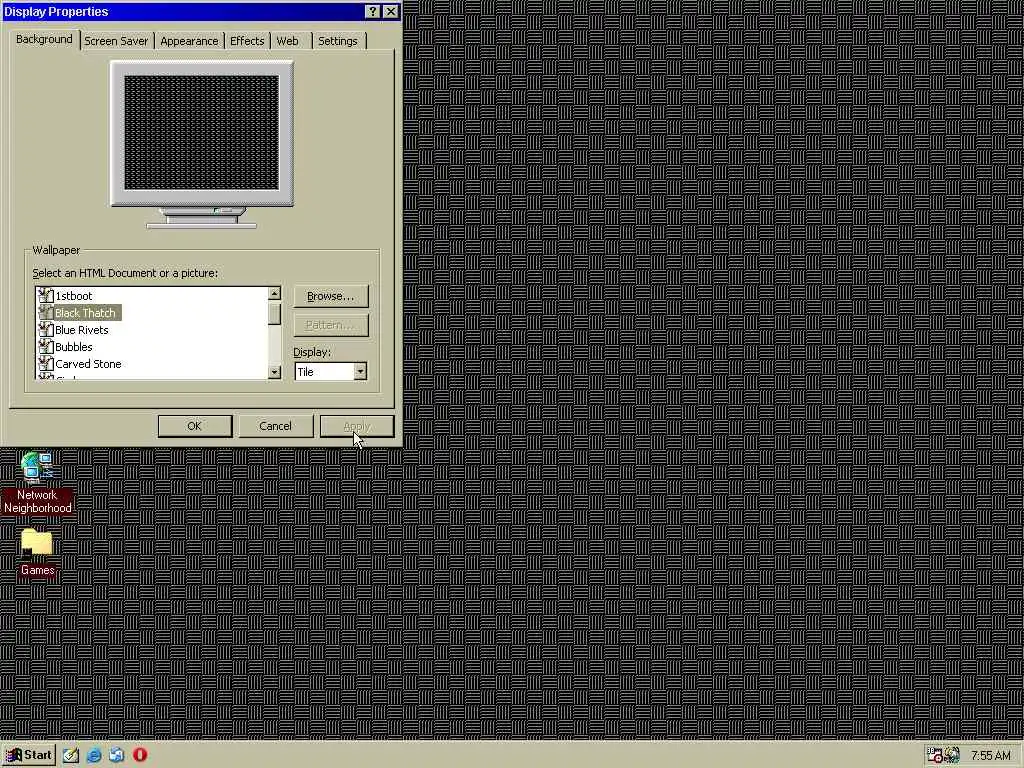This screenshot has height=768, width=1024.
Task: Select the Games folder on desktop
Action: tap(37, 552)
